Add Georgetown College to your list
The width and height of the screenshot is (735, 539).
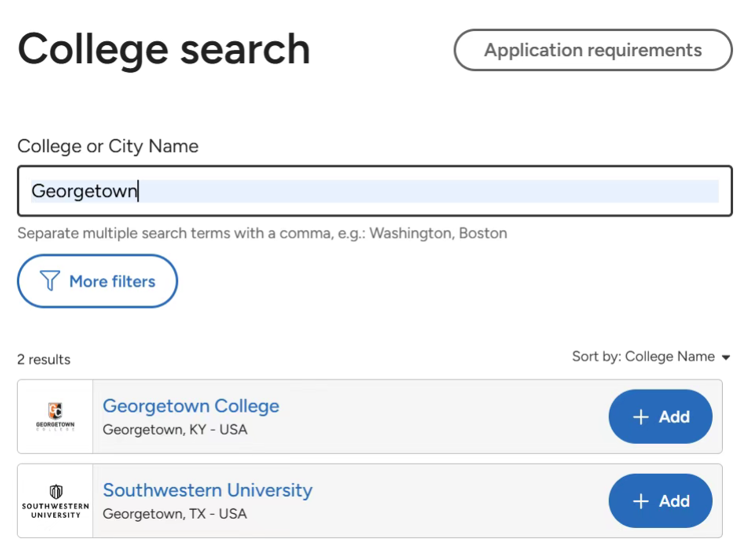pyautogui.click(x=660, y=417)
